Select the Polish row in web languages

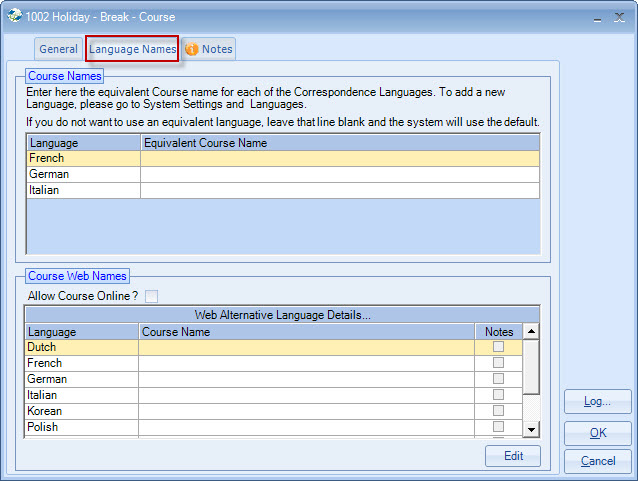(x=274, y=427)
